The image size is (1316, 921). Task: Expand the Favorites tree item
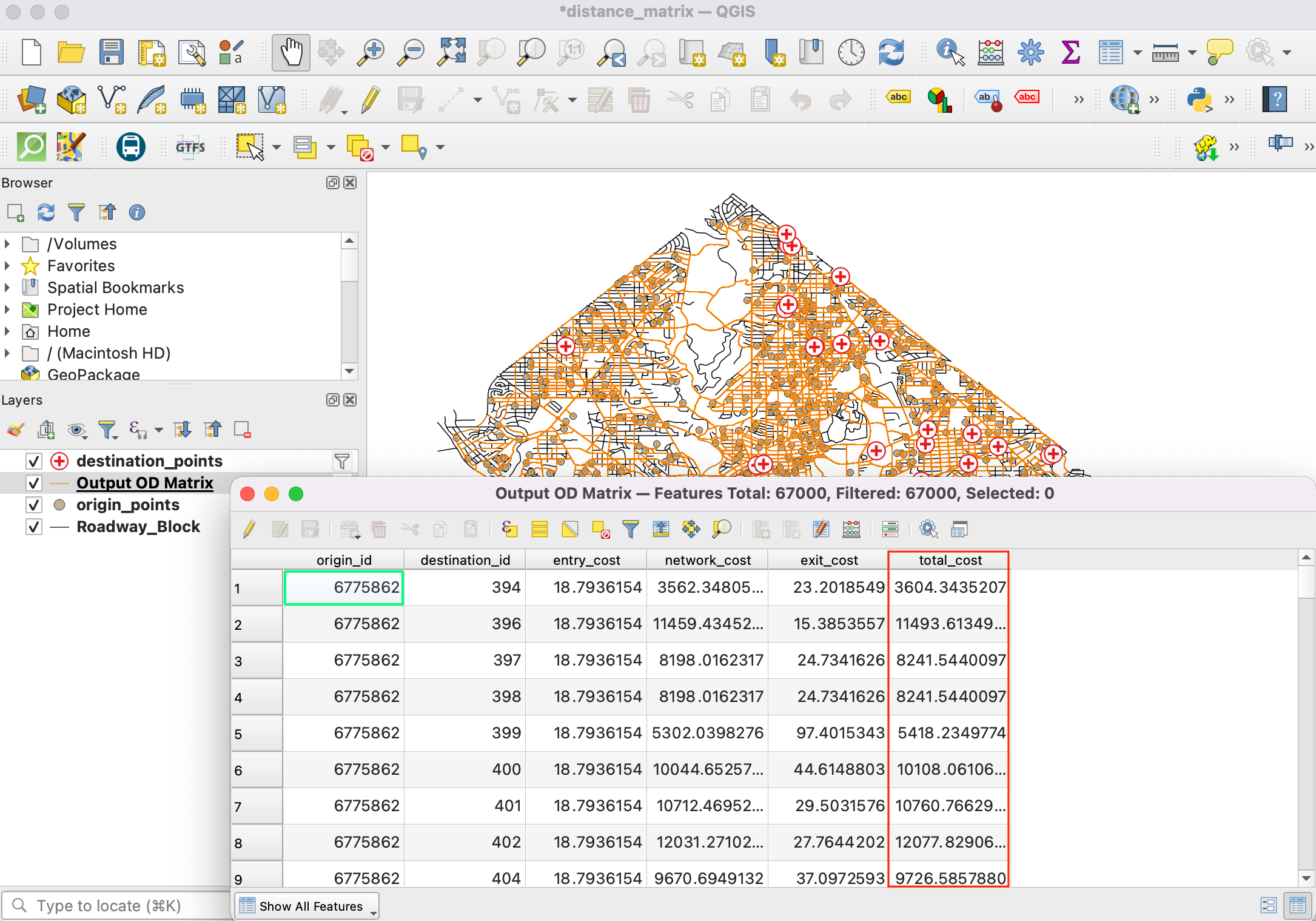tap(7, 266)
